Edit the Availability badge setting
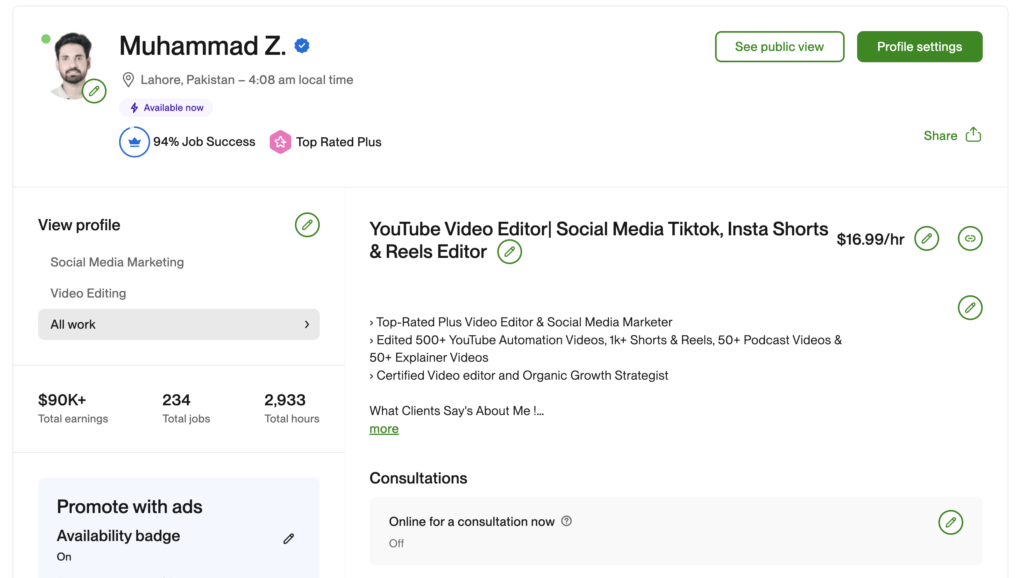This screenshot has height=578, width=1024. 288,538
